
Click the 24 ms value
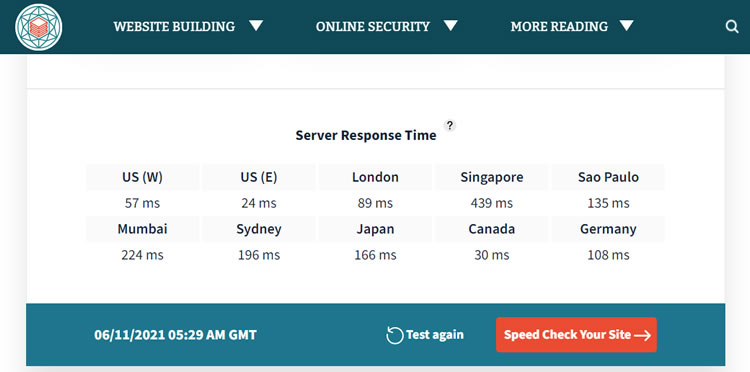[259, 203]
